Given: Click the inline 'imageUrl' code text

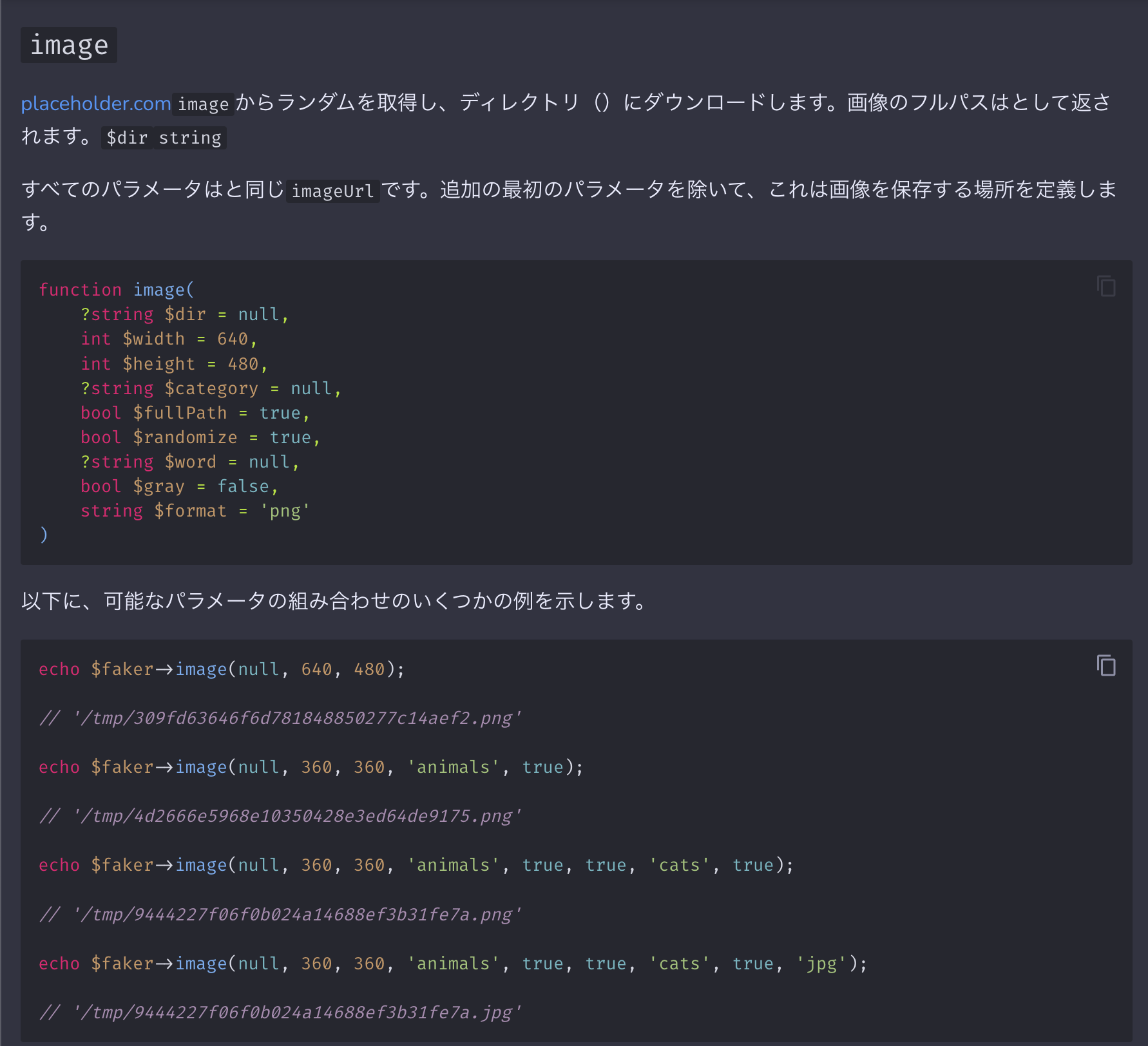Looking at the screenshot, I should [x=332, y=191].
